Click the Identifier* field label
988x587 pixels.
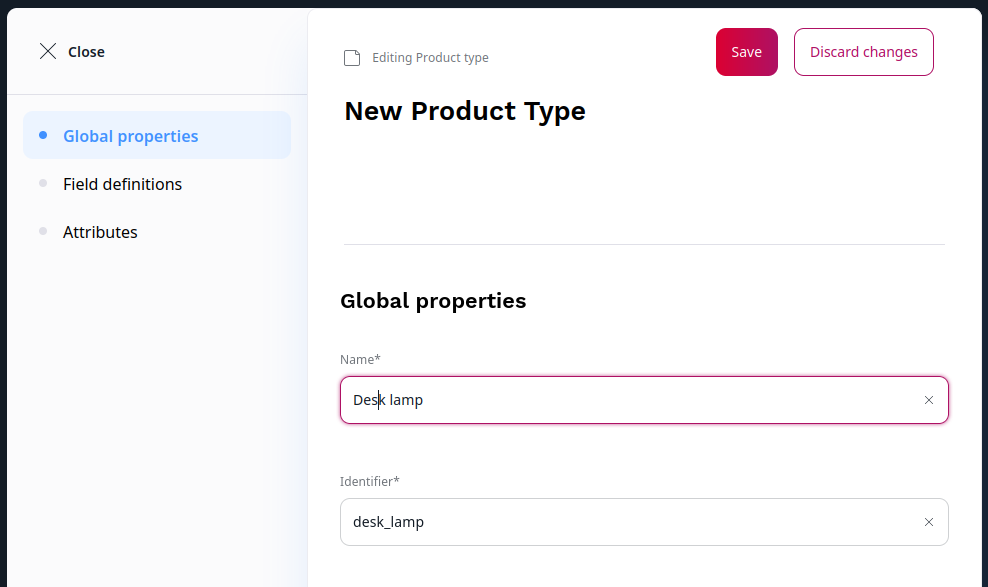(x=370, y=481)
